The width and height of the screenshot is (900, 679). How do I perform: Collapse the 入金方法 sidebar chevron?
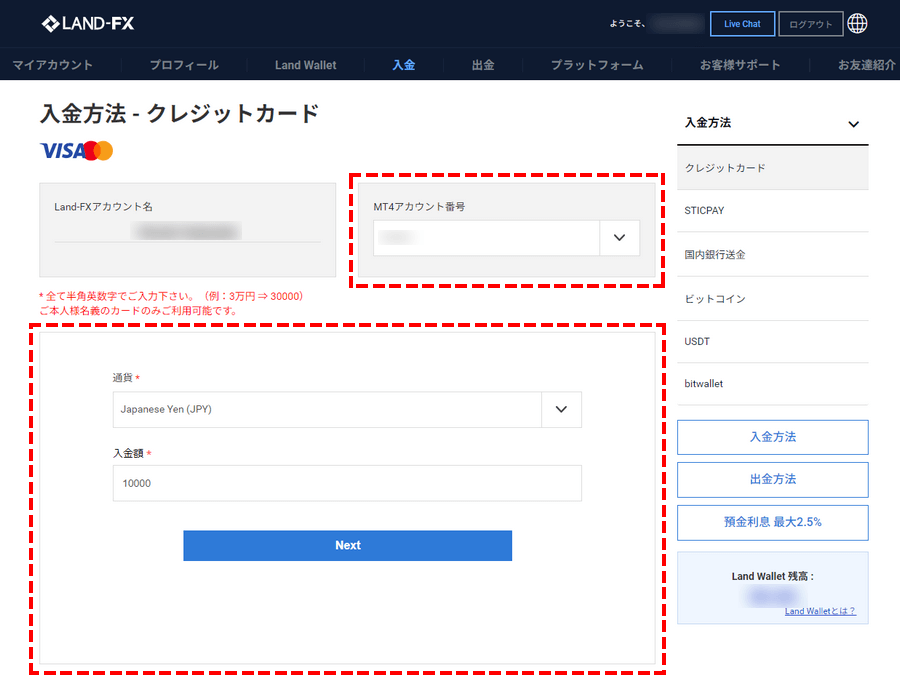pyautogui.click(x=854, y=124)
